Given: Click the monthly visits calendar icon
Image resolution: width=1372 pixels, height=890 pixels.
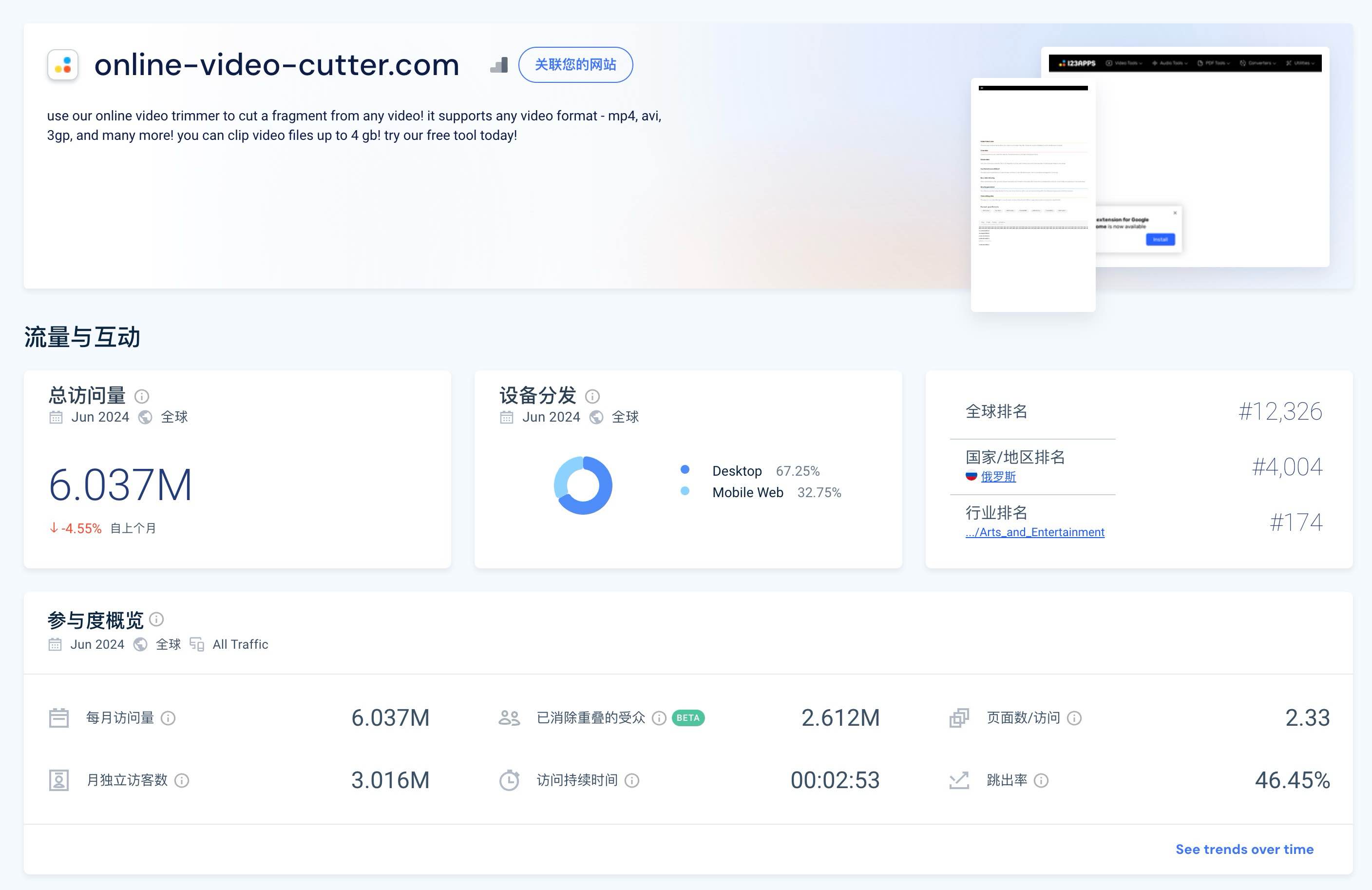Looking at the screenshot, I should coord(59,718).
